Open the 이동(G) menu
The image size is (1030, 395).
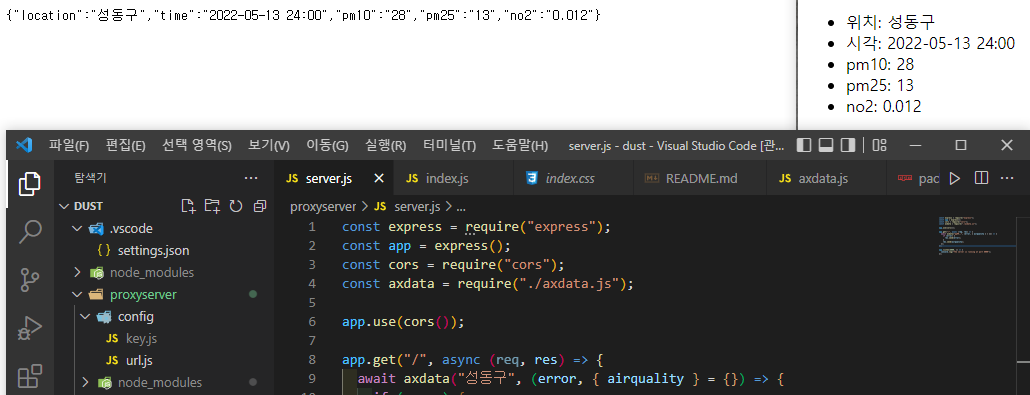[327, 145]
